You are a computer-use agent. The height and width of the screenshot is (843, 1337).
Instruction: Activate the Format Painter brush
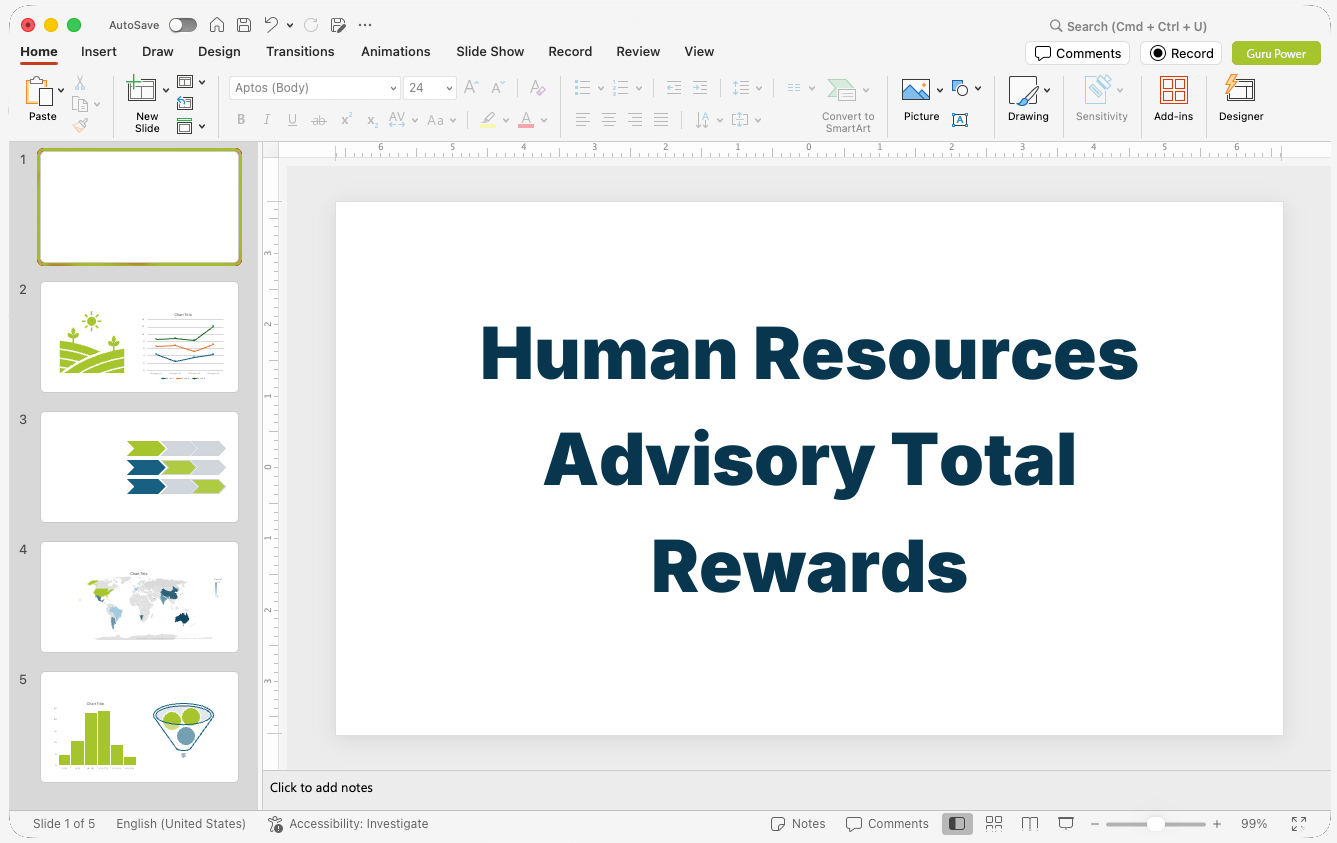click(80, 125)
